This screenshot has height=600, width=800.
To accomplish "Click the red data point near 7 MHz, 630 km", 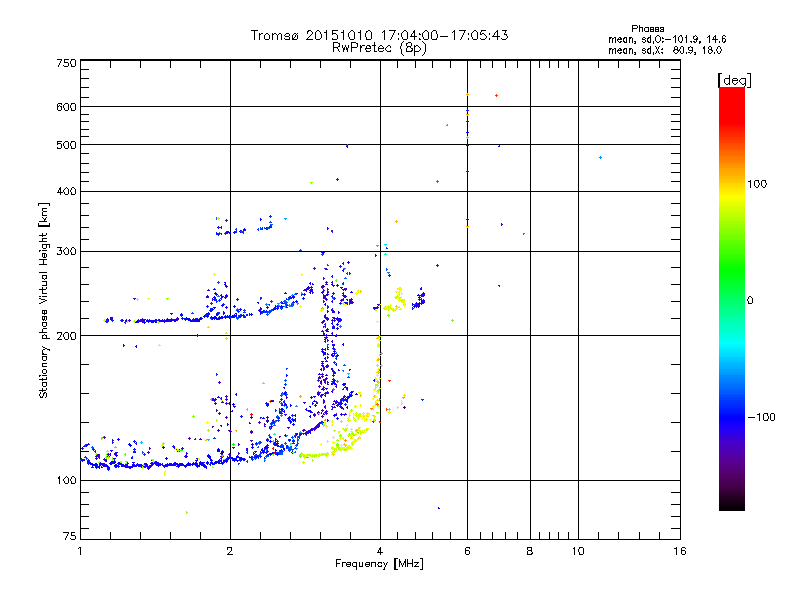I will click(x=496, y=95).
